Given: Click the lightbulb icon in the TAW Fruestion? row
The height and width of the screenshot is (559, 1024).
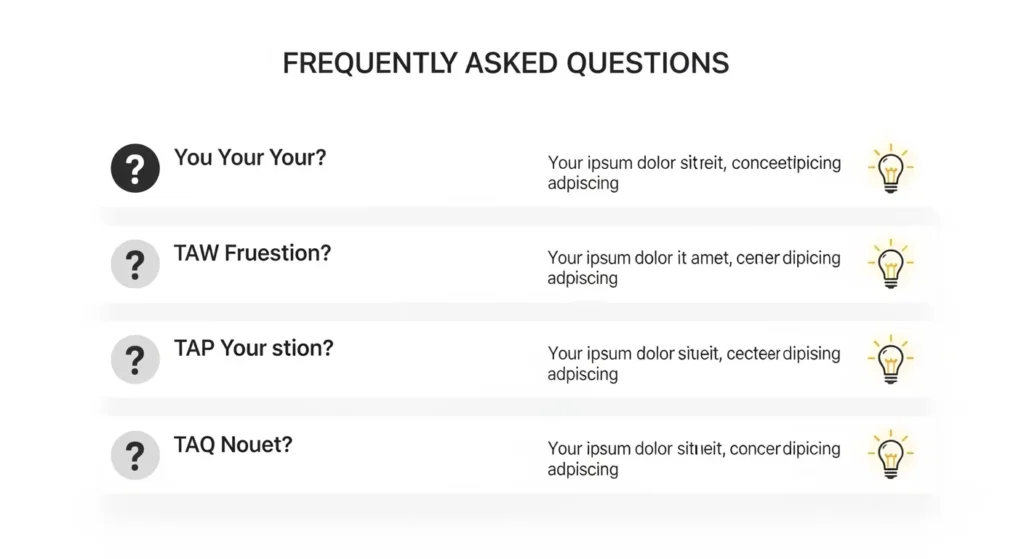Looking at the screenshot, I should pos(889,265).
